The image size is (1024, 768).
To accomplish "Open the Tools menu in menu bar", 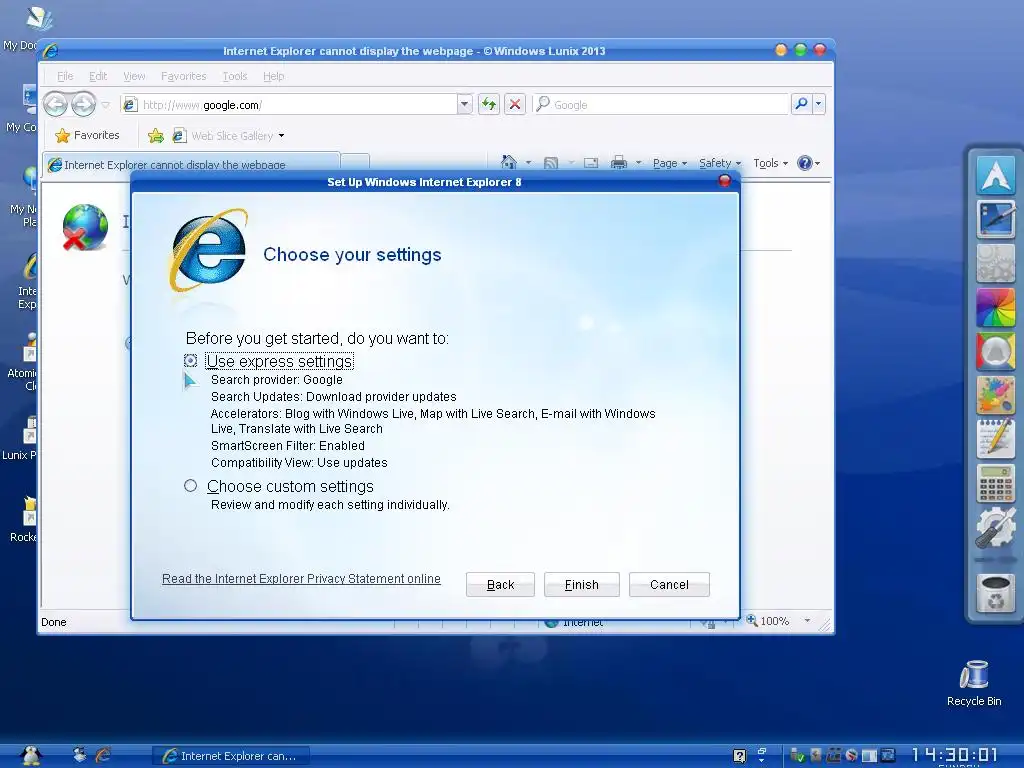I will tap(234, 76).
